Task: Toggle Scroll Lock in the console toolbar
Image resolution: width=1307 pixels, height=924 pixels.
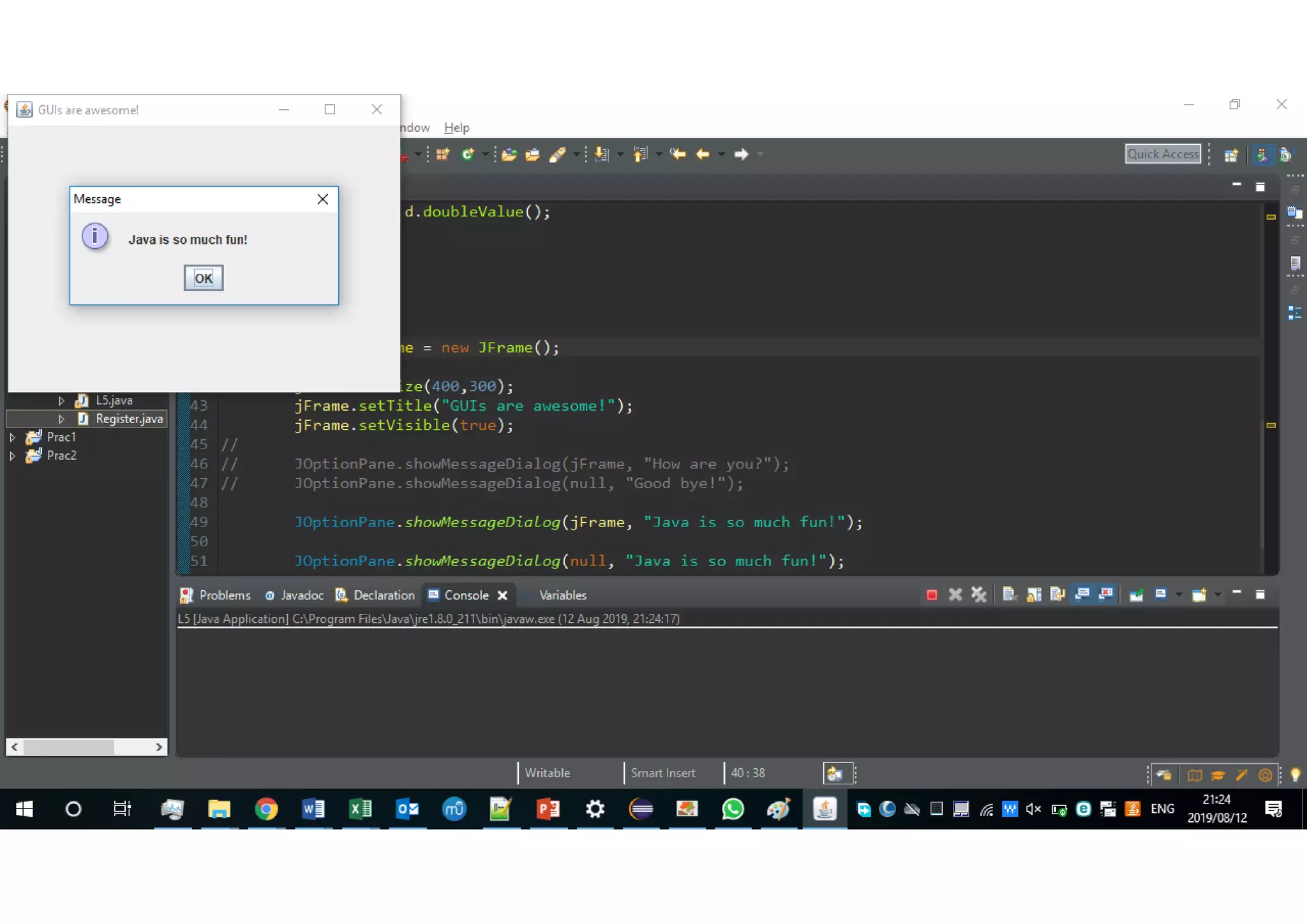Action: pos(1034,595)
